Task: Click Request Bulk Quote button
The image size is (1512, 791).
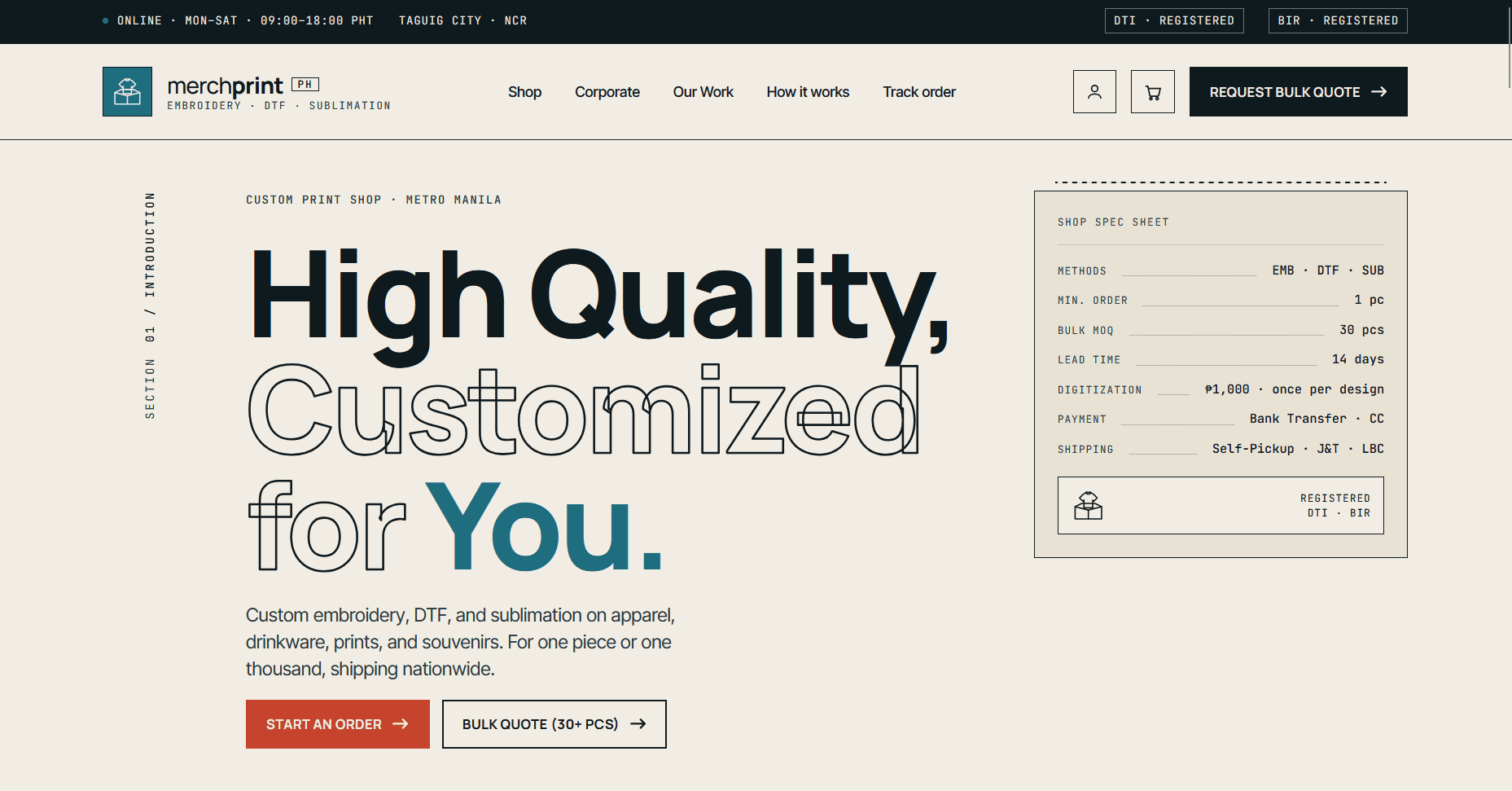Action: [x=1298, y=91]
